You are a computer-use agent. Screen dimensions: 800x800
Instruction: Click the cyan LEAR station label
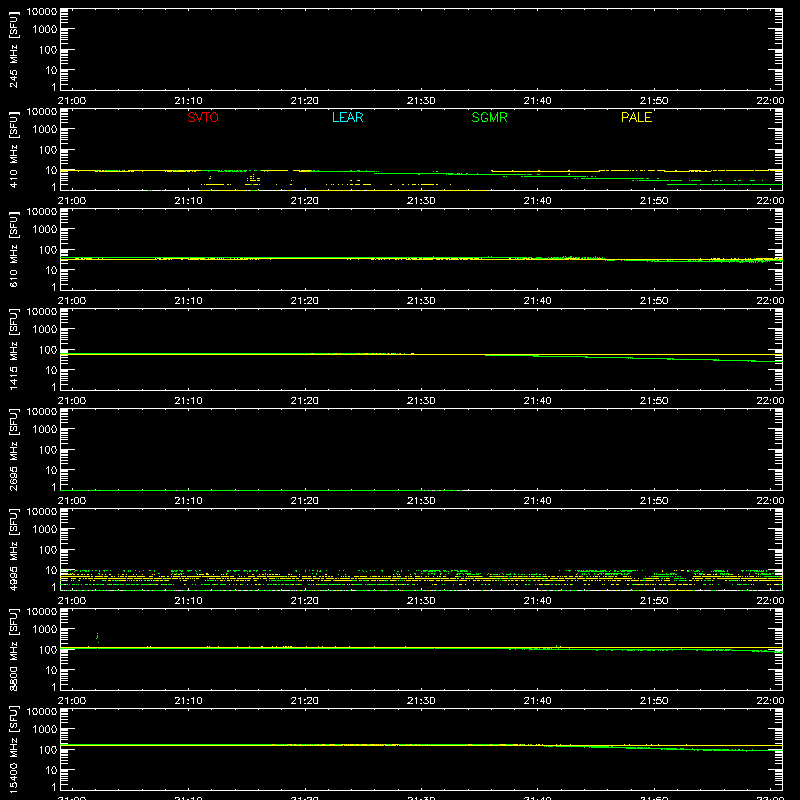(347, 117)
